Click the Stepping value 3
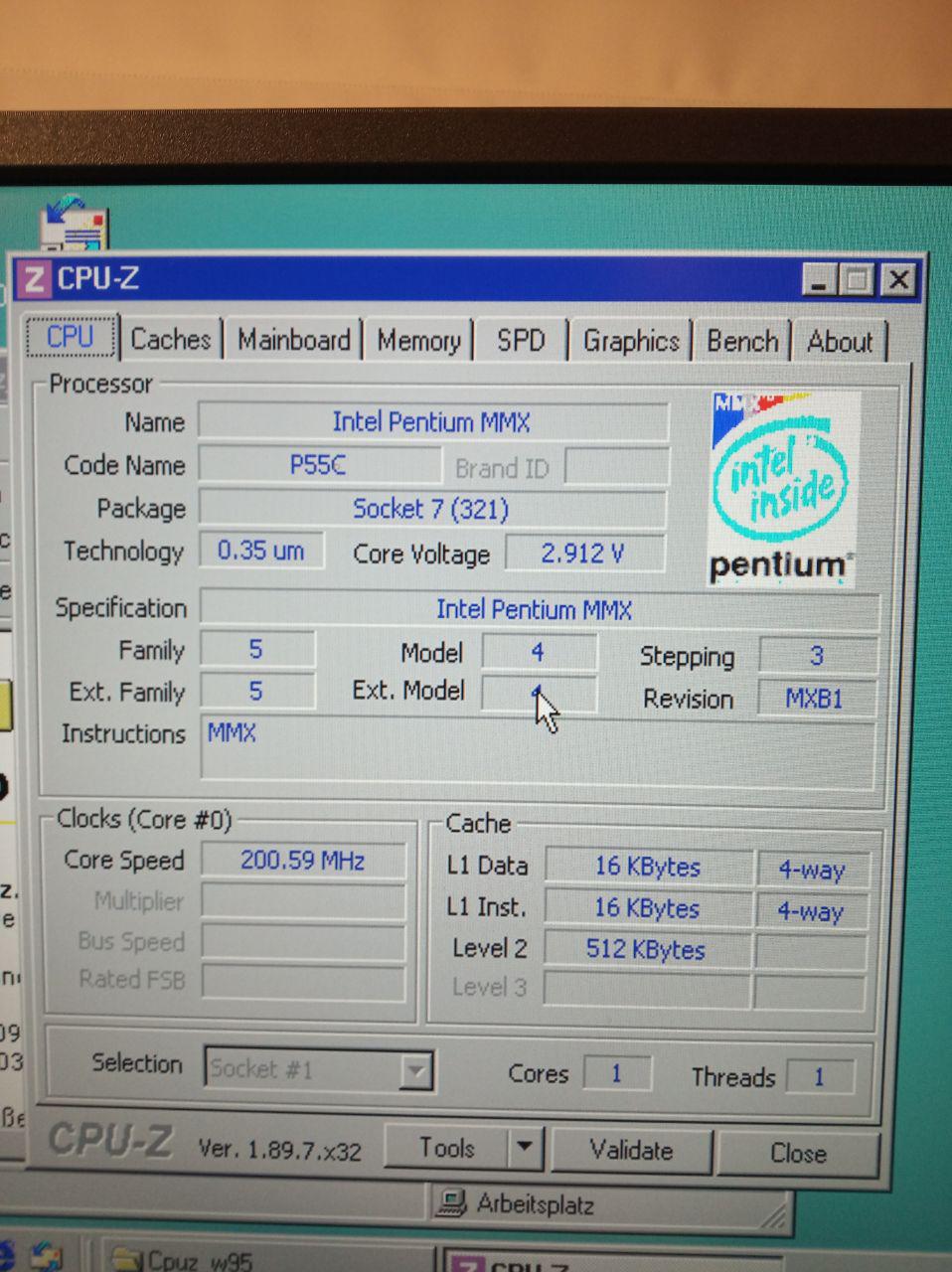952x1272 pixels. pos(817,656)
